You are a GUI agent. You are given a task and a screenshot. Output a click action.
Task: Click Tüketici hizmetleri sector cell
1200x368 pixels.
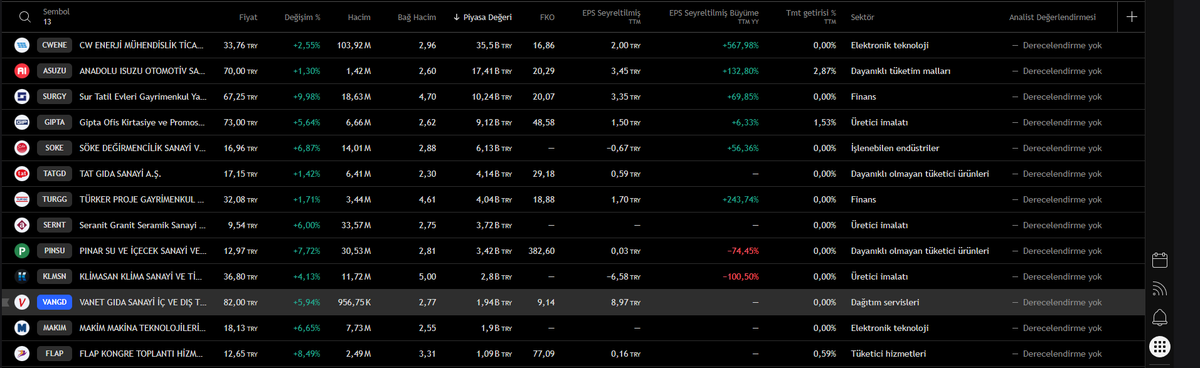(x=888, y=353)
